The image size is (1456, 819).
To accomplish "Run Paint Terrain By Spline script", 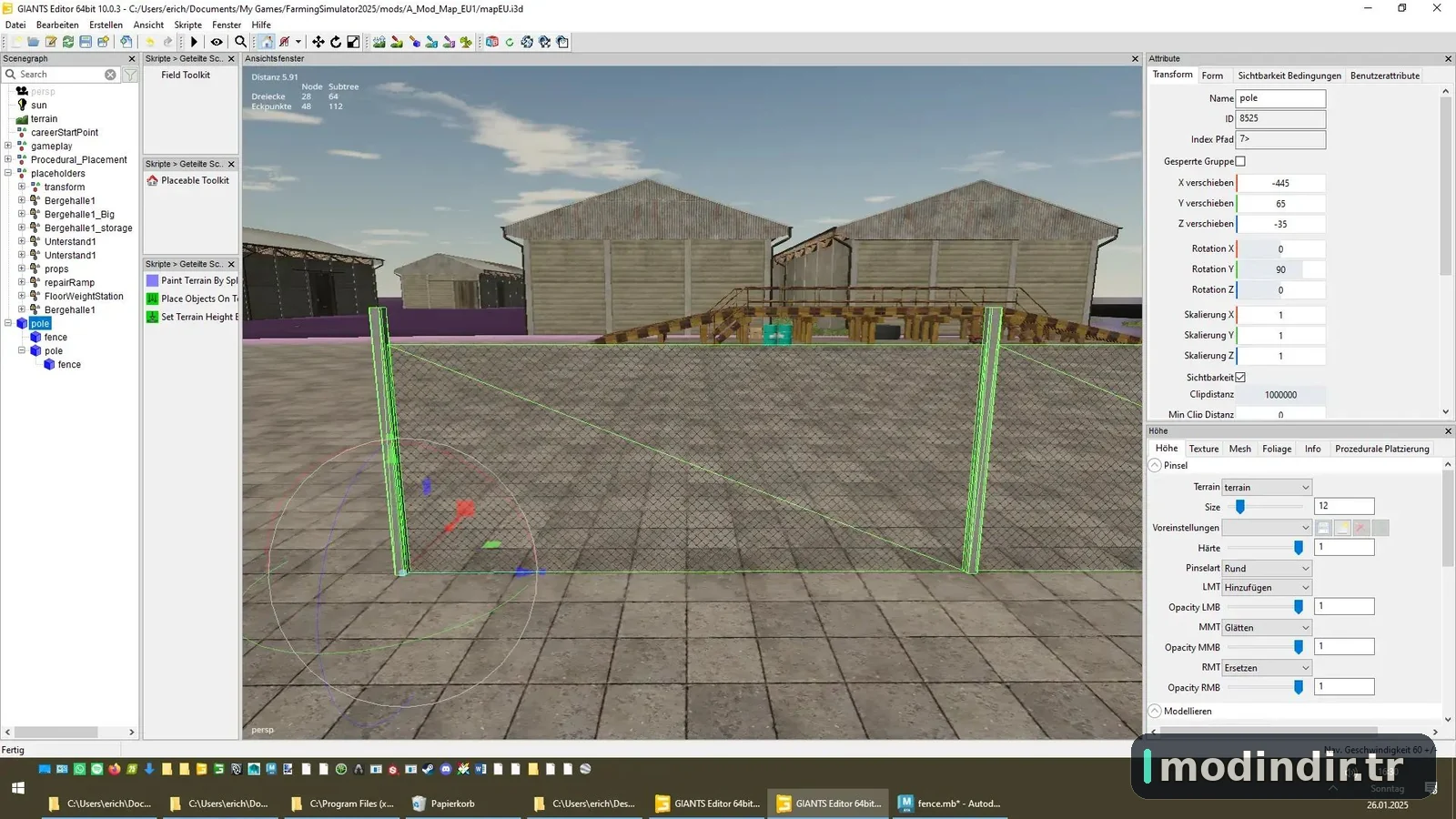I will 192,280.
